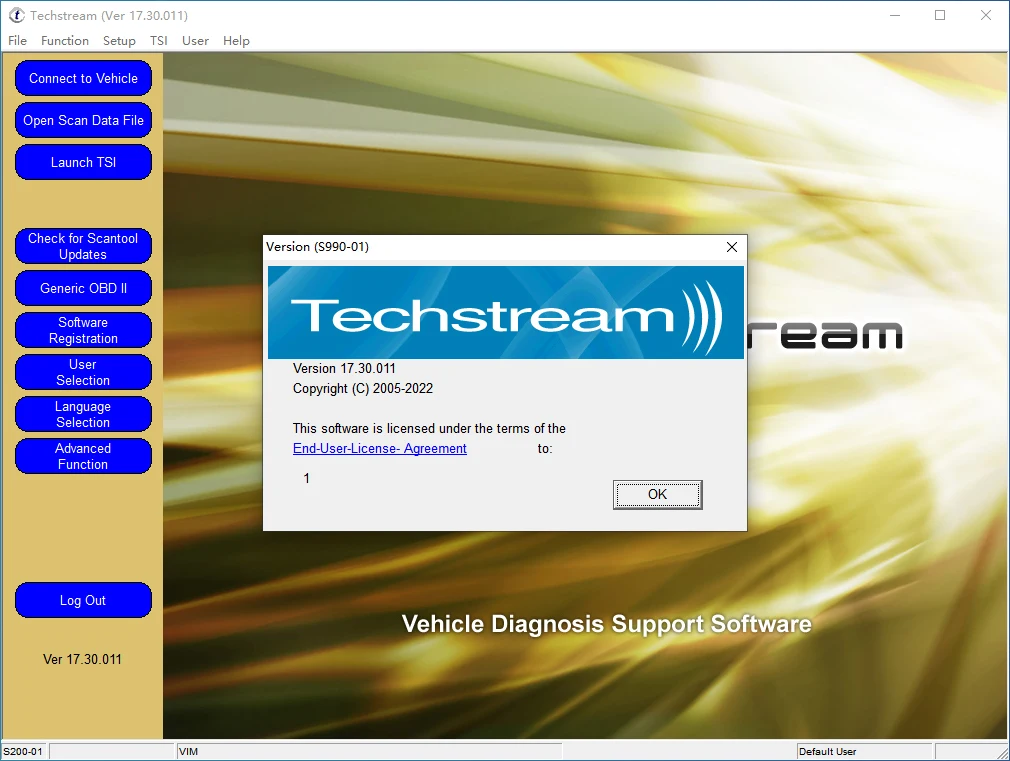
Task: Open Scan Data File from sidebar
Action: point(83,120)
